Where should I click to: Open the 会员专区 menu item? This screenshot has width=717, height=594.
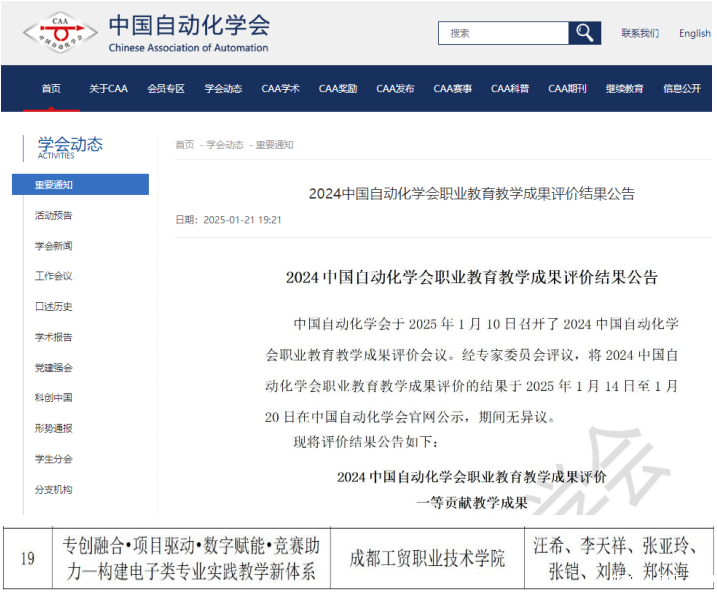coord(166,88)
